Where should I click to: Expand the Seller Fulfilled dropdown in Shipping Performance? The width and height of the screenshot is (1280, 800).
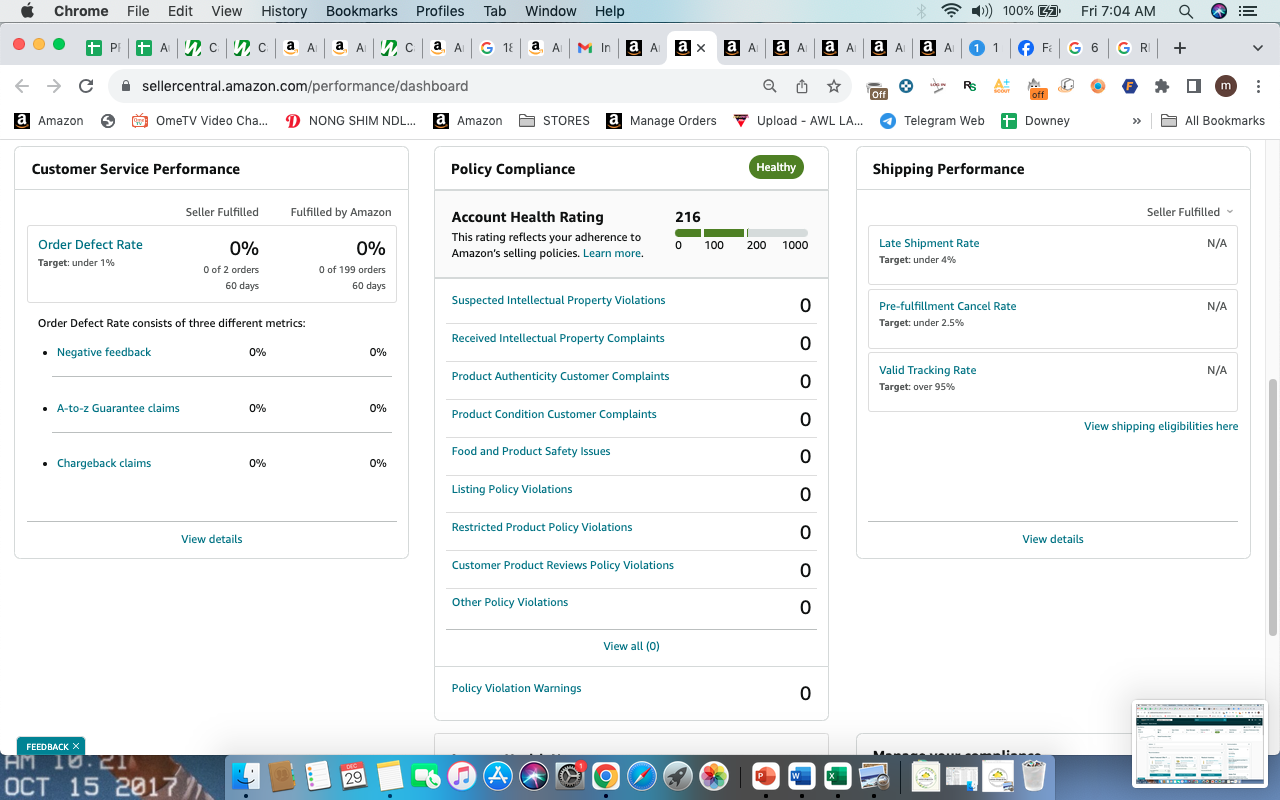tap(1190, 212)
